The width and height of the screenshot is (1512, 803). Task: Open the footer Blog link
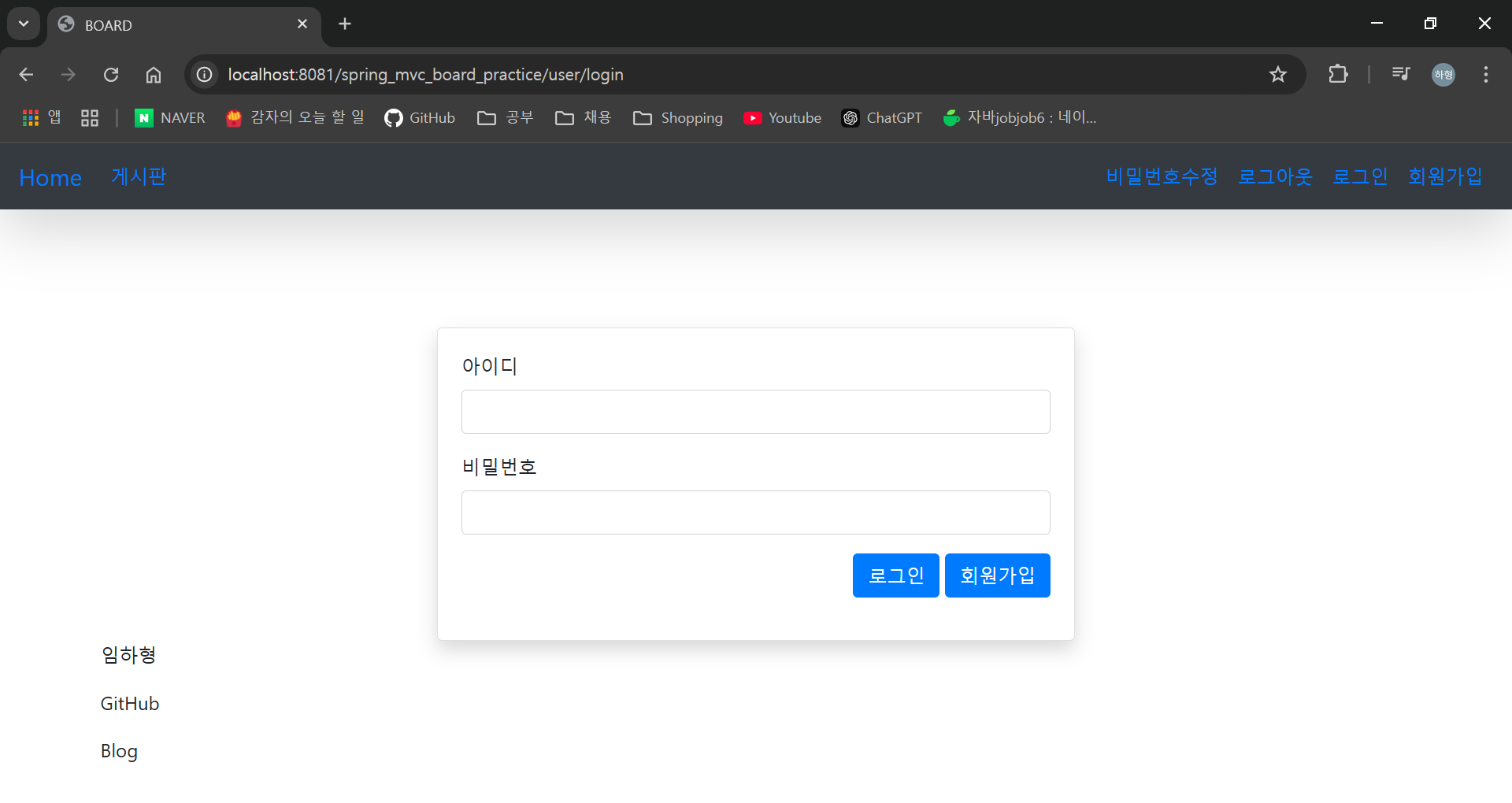click(119, 751)
